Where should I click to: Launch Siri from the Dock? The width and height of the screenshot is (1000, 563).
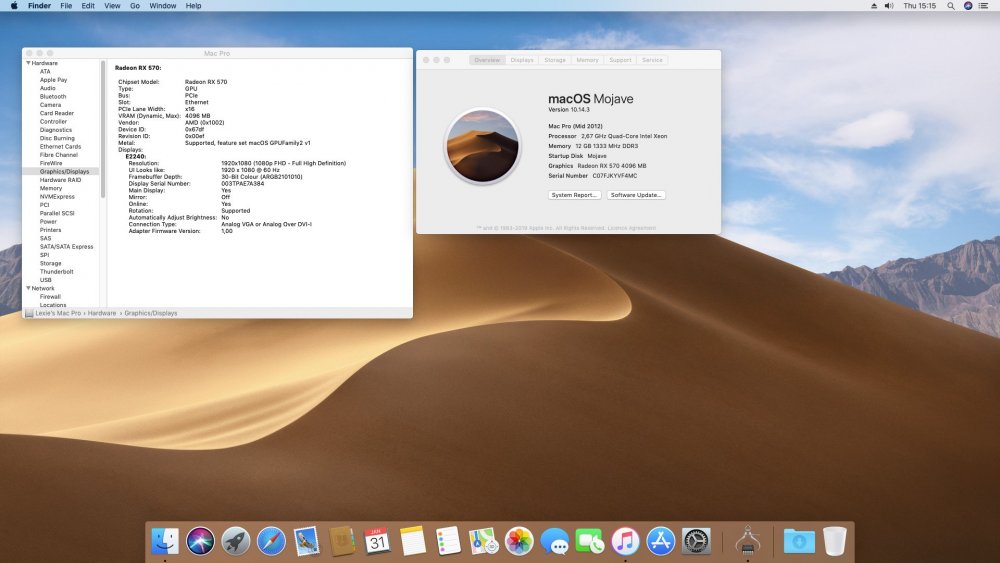200,541
